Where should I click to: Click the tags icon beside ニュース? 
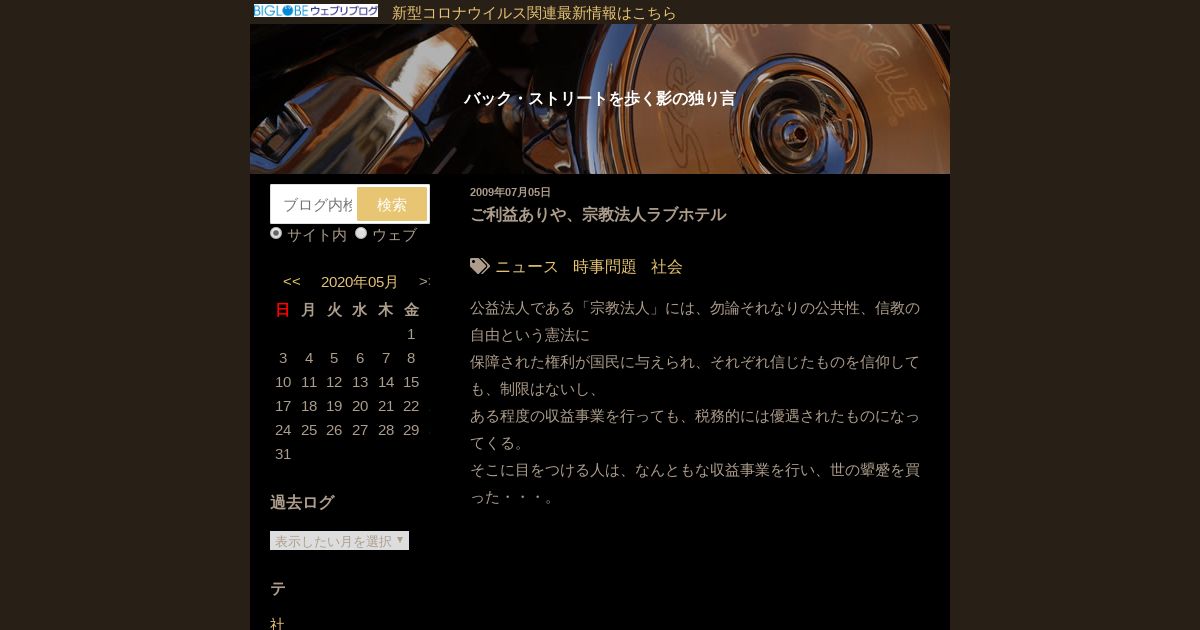pyautogui.click(x=480, y=266)
